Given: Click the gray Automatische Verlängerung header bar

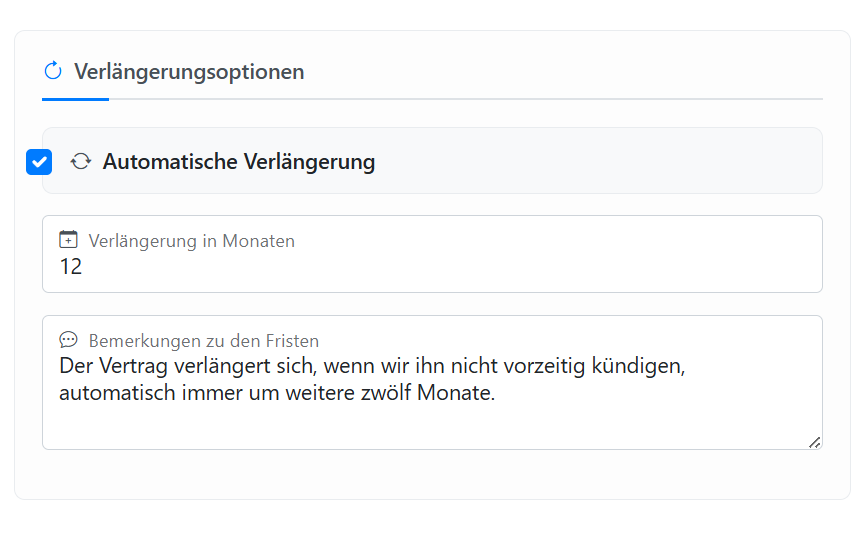Looking at the screenshot, I should tap(600, 161).
